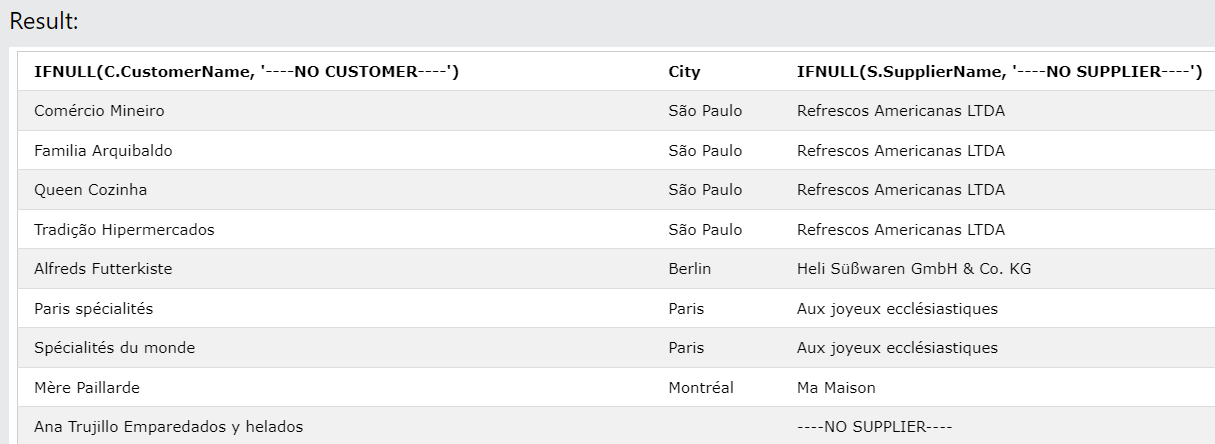This screenshot has width=1215, height=444.
Task: Click the "----NO SUPPLIER----" cell
Action: 875,427
